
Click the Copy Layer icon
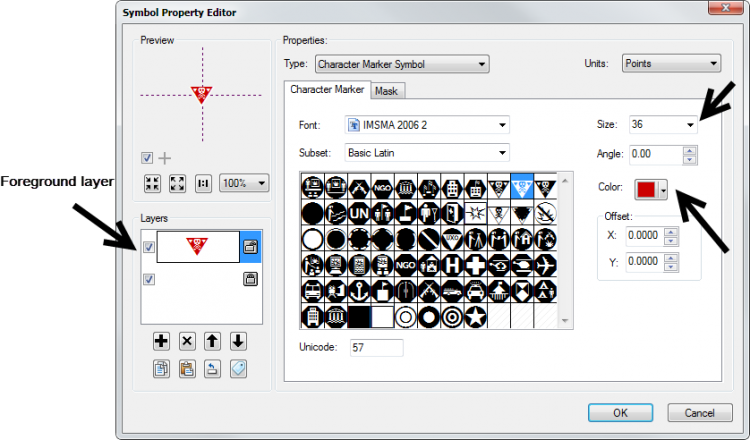161,368
